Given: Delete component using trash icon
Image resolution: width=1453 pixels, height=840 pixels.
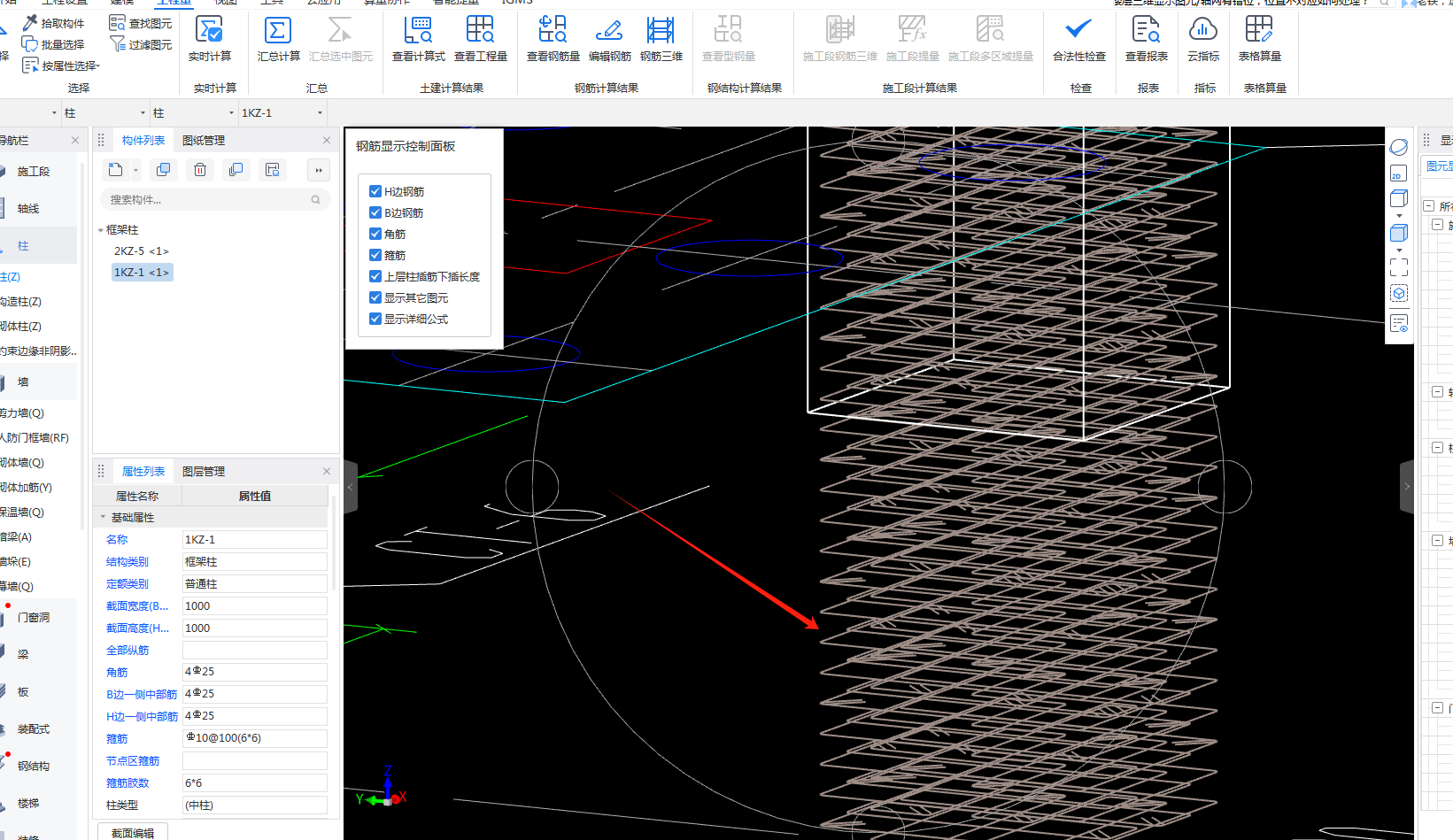Looking at the screenshot, I should tap(200, 170).
